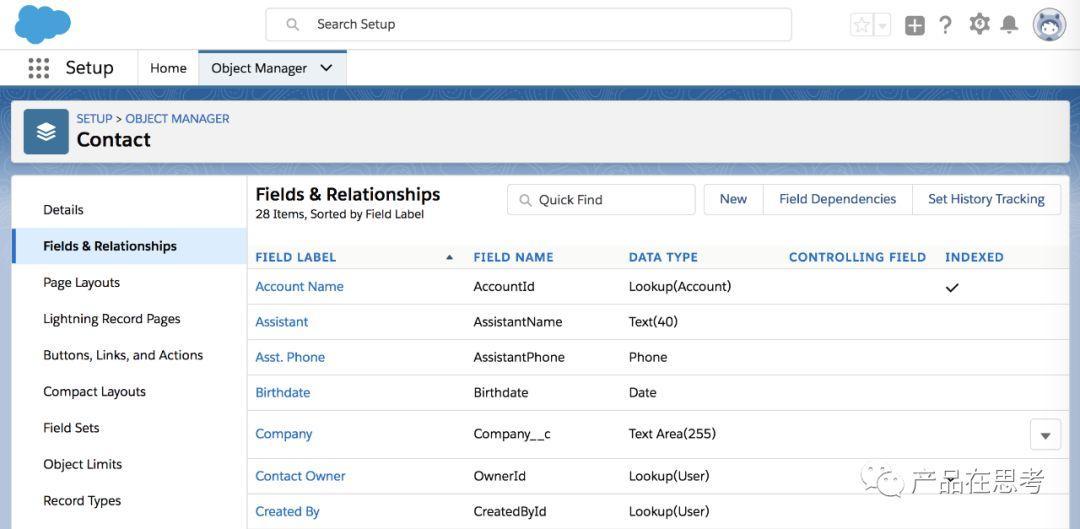Open the Assistant field link
Screen dimensions: 1080x529
[282, 322]
